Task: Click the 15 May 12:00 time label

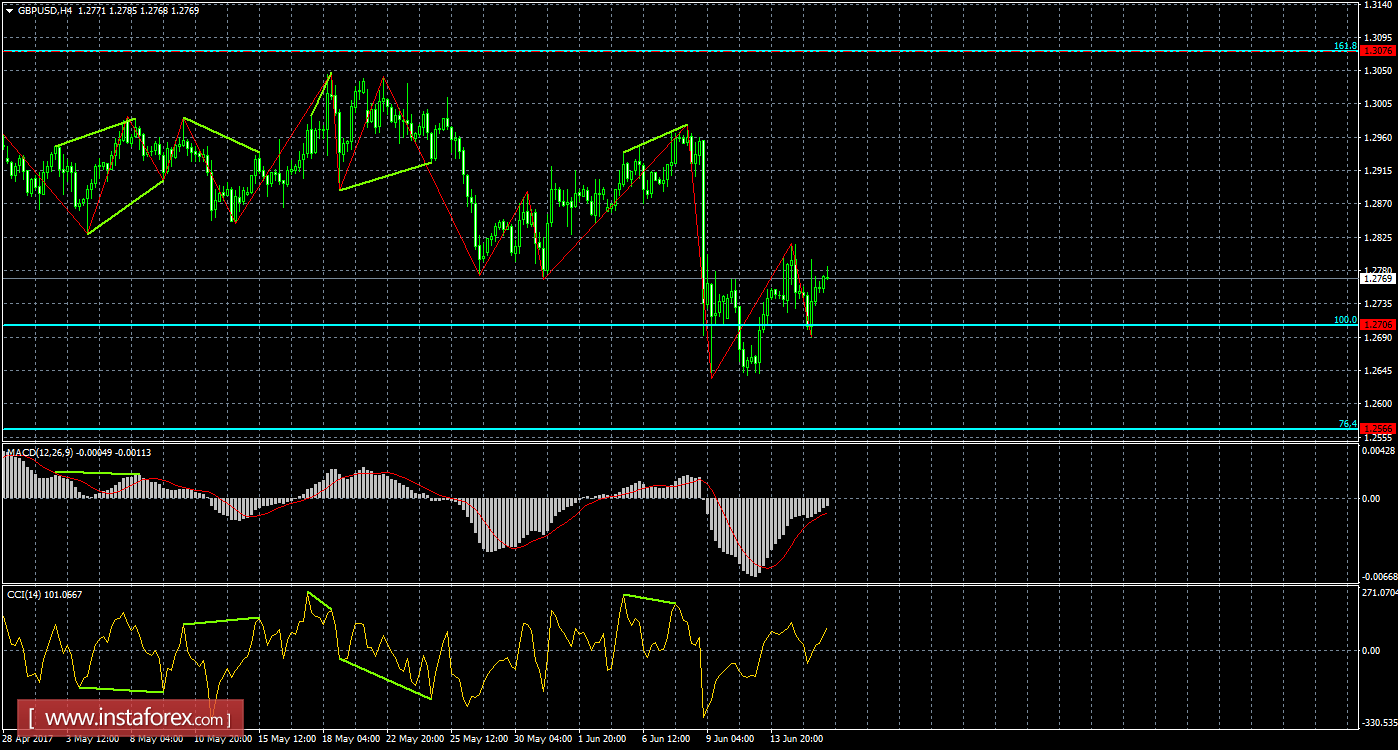Action: point(285,739)
